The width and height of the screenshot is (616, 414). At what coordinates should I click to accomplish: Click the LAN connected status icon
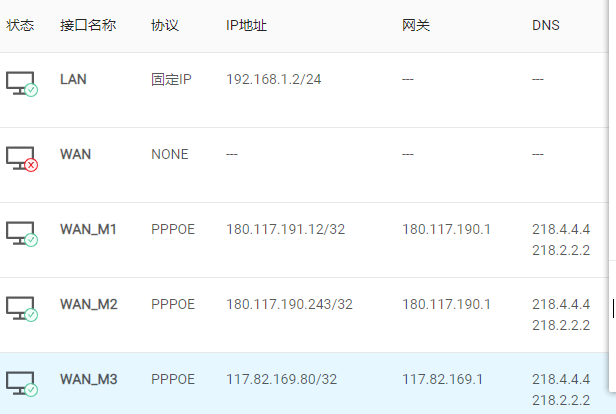click(x=21, y=84)
